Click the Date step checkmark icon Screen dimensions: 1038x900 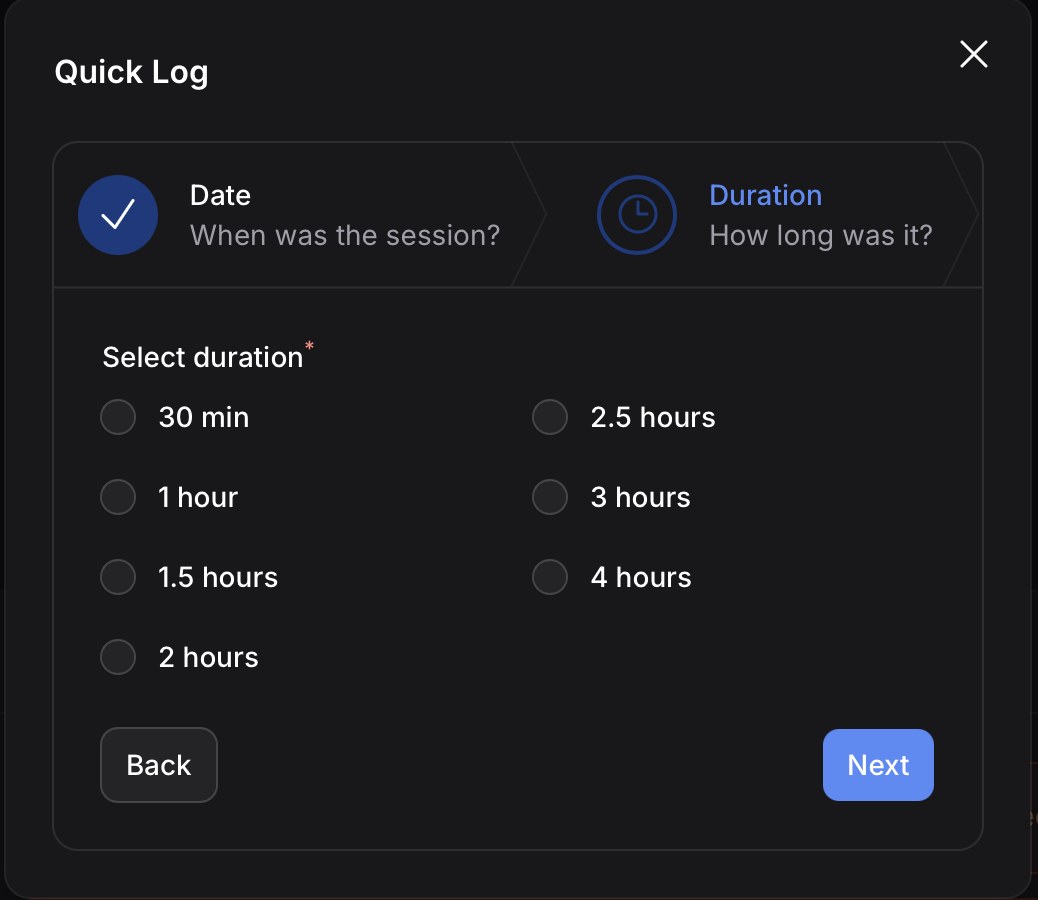pyautogui.click(x=118, y=214)
